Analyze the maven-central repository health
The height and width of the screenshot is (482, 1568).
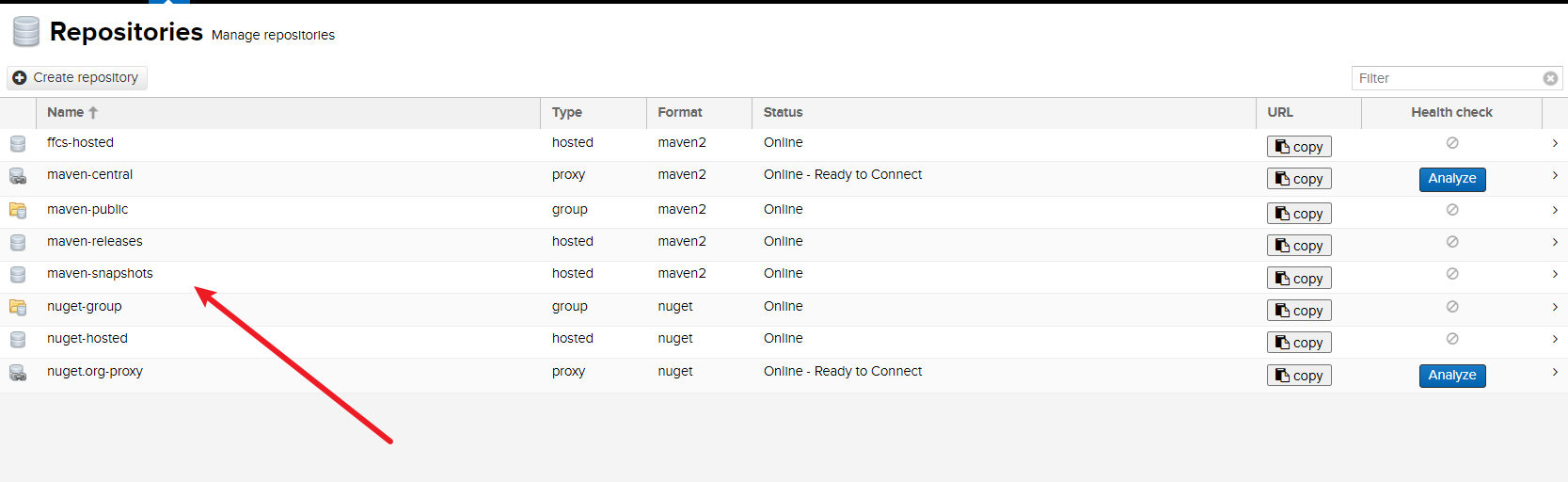click(1451, 179)
